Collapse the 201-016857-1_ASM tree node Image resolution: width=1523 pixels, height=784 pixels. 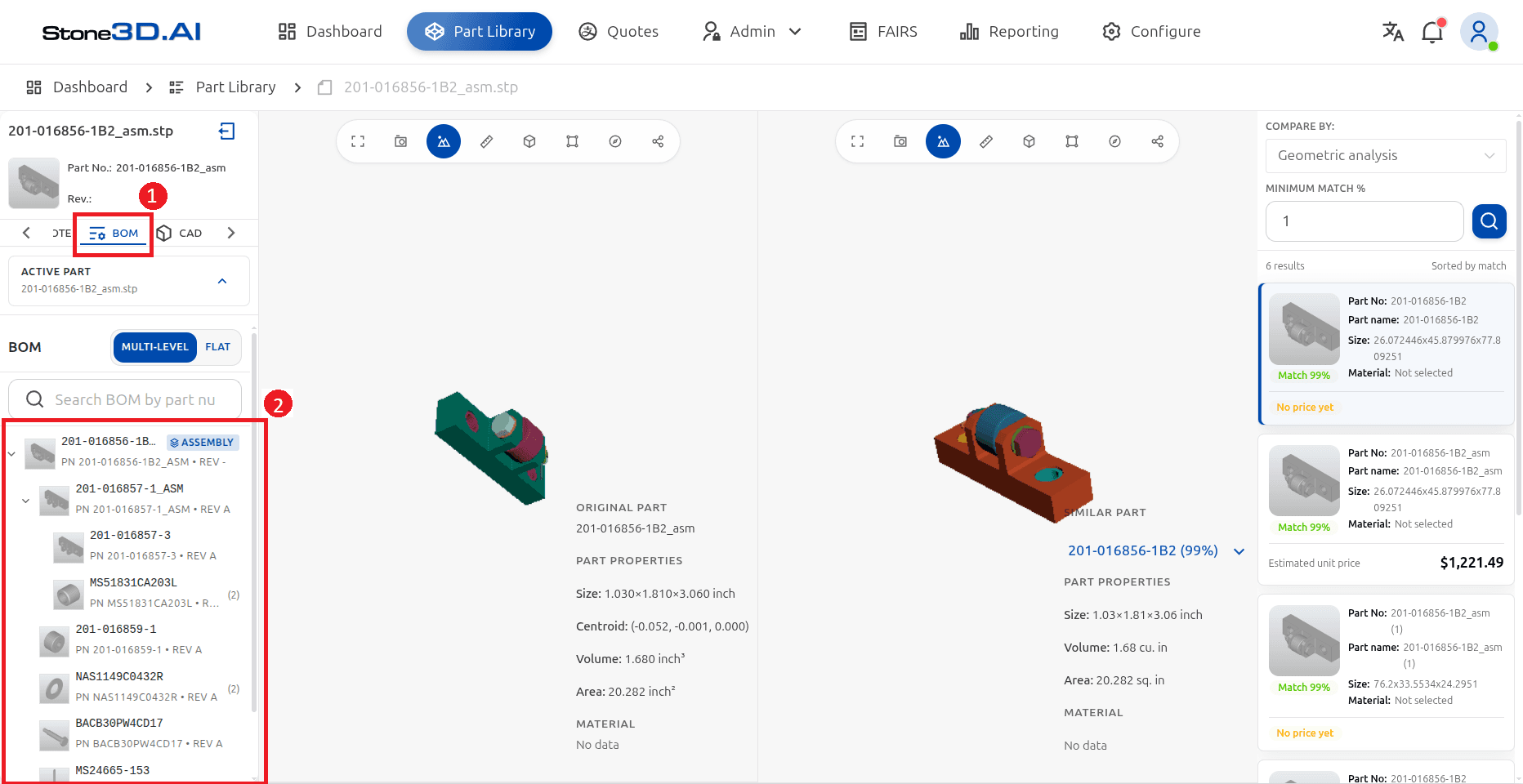click(25, 501)
